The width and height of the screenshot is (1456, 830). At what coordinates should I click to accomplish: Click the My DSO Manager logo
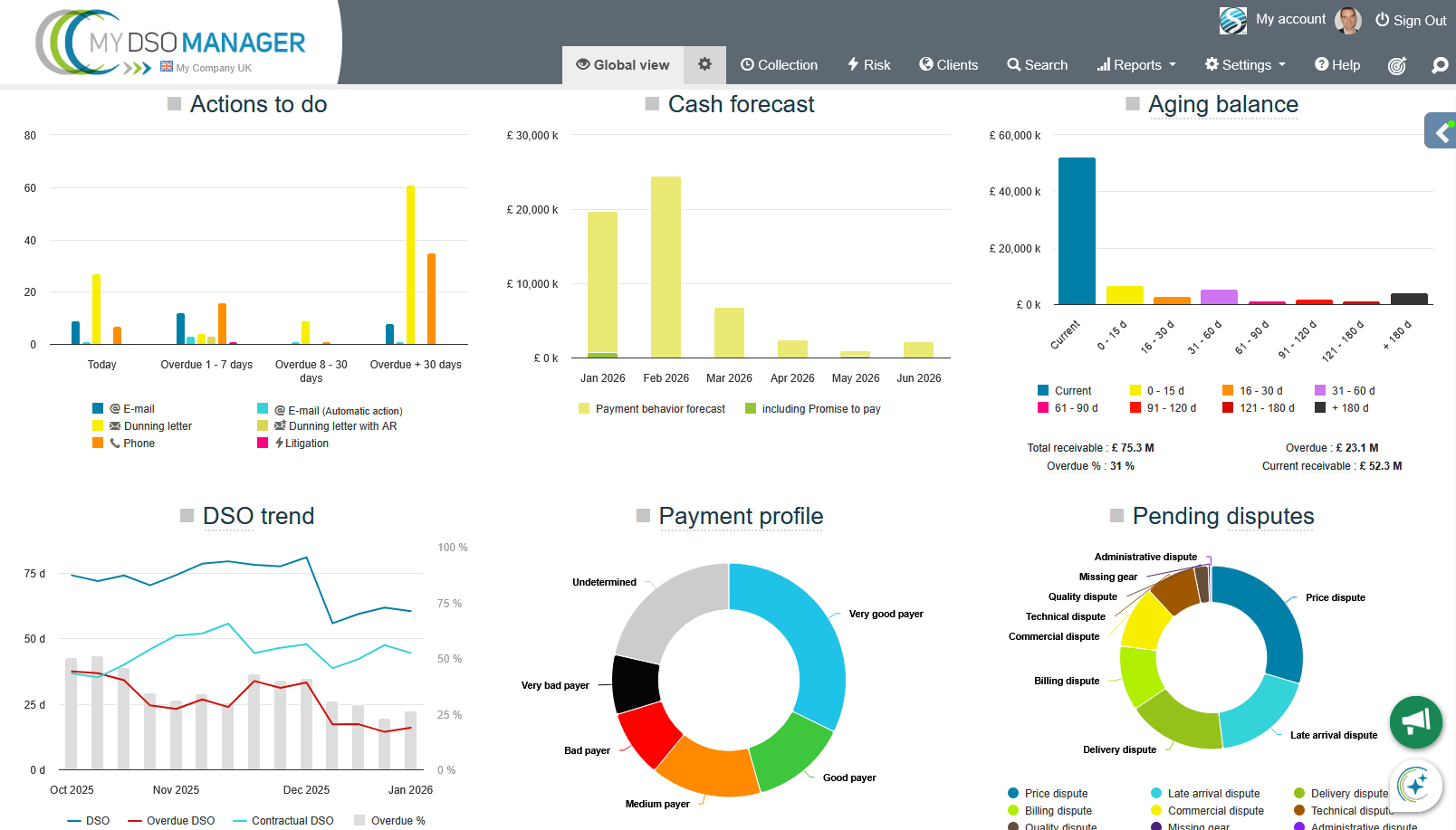click(x=172, y=43)
